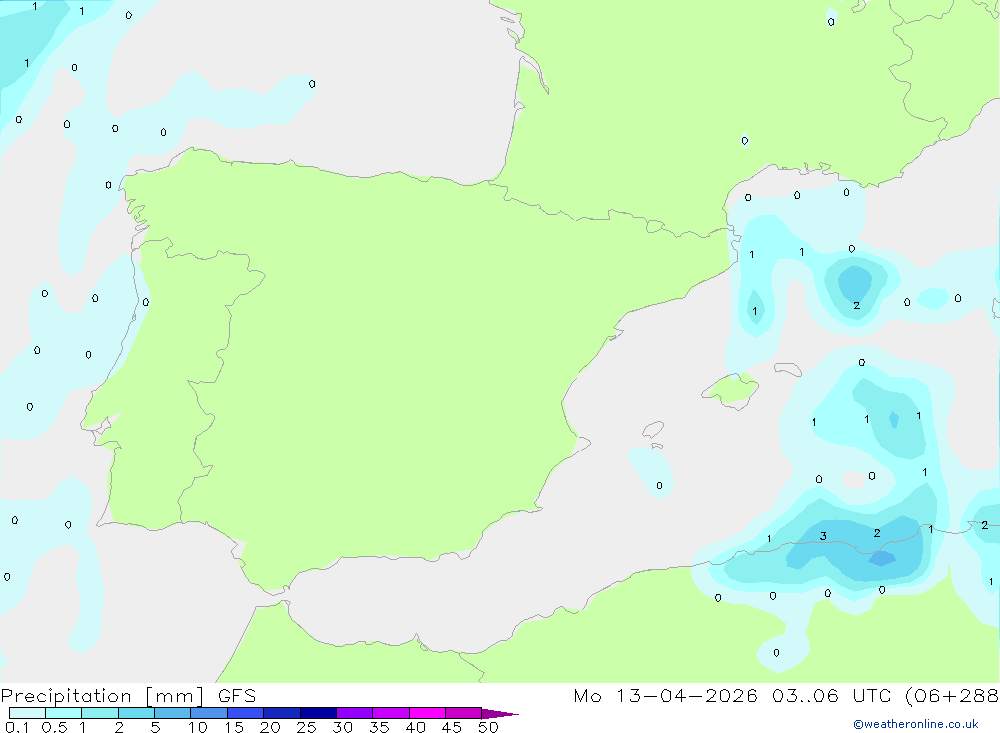Image resolution: width=1000 pixels, height=733 pixels.
Task: Click the legend label 0.1
Action: pyautogui.click(x=17, y=727)
